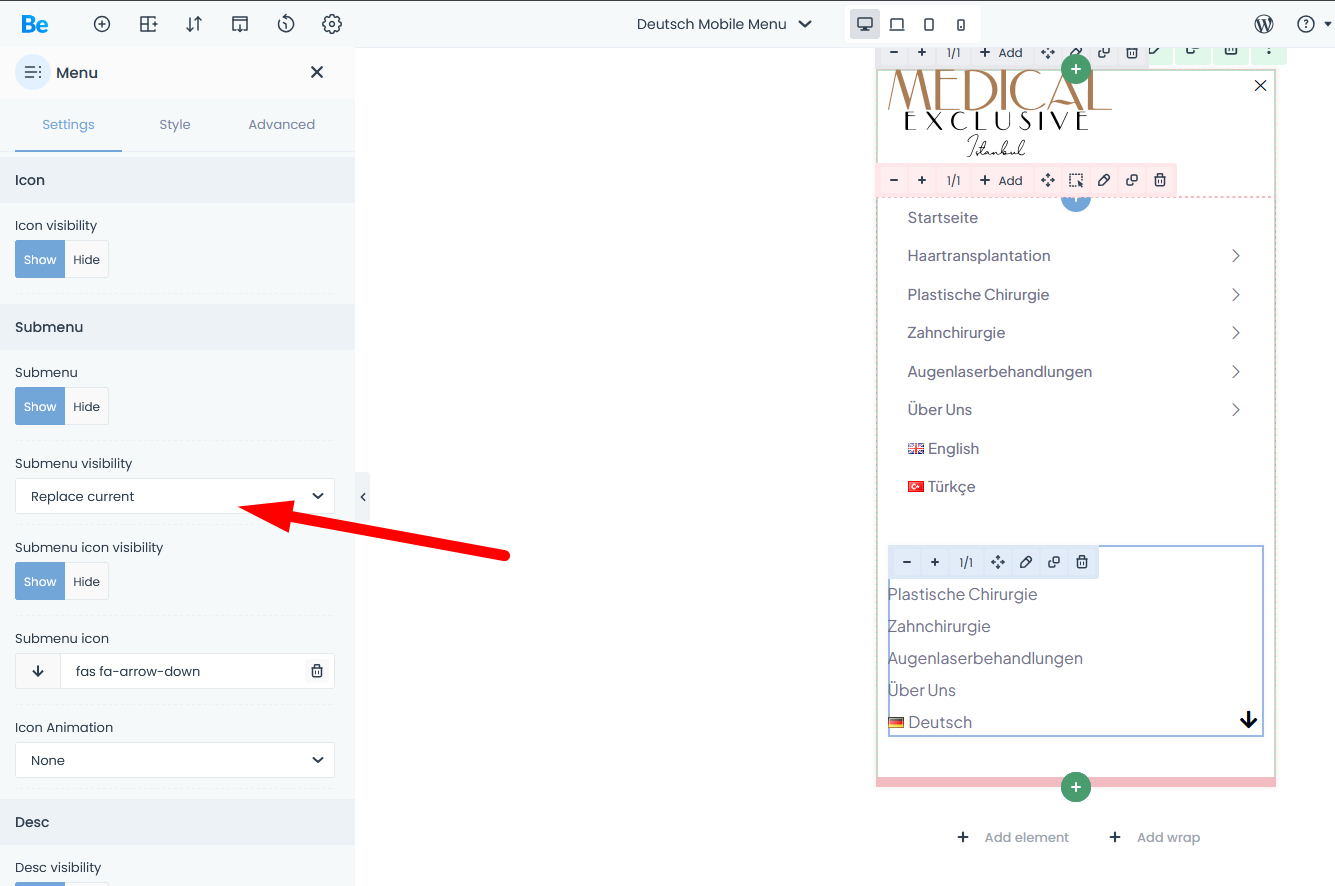This screenshot has width=1335, height=886.
Task: Open the settings gear in top toolbar
Action: [x=332, y=24]
